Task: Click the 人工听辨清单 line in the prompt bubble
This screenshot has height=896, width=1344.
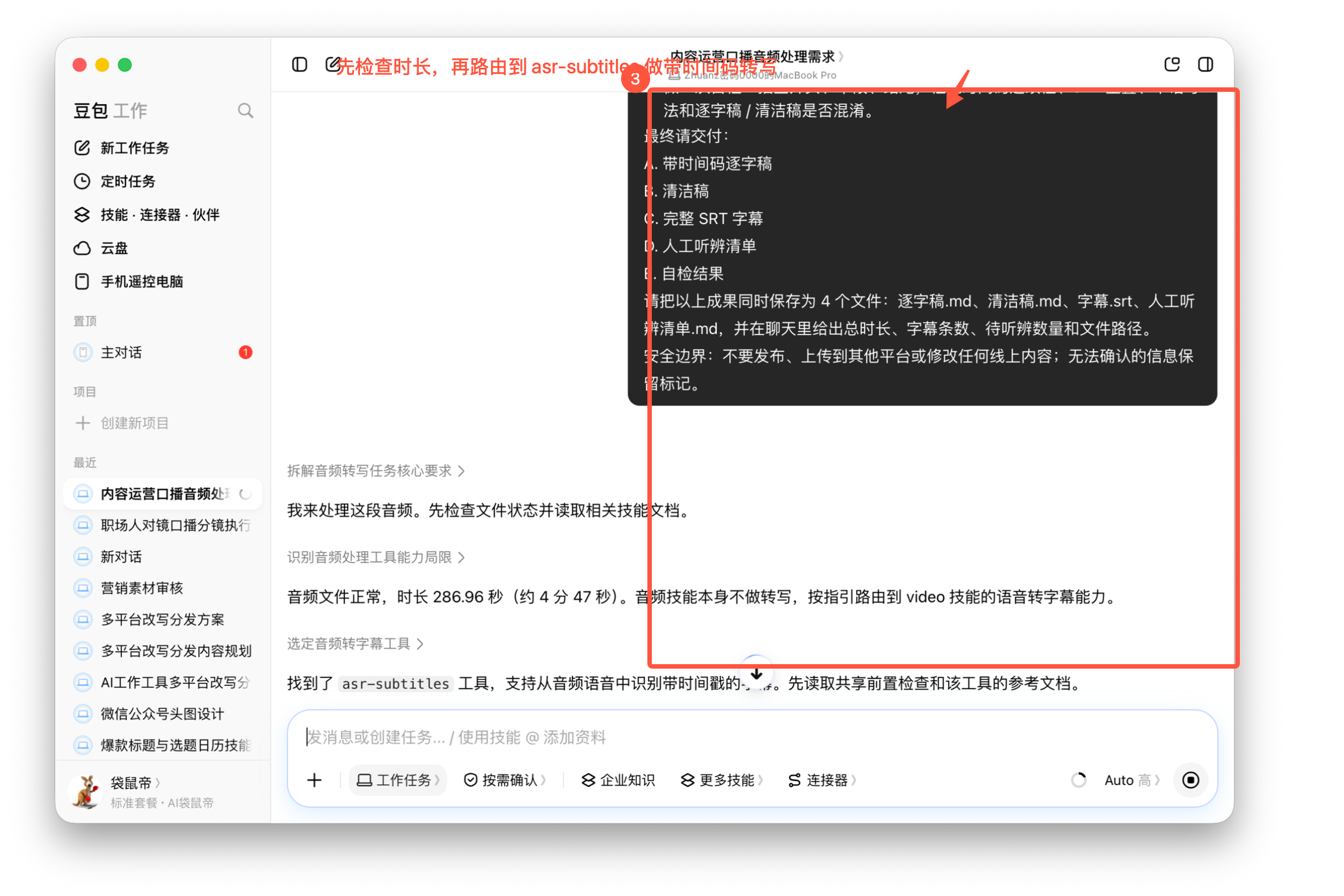Action: click(701, 246)
